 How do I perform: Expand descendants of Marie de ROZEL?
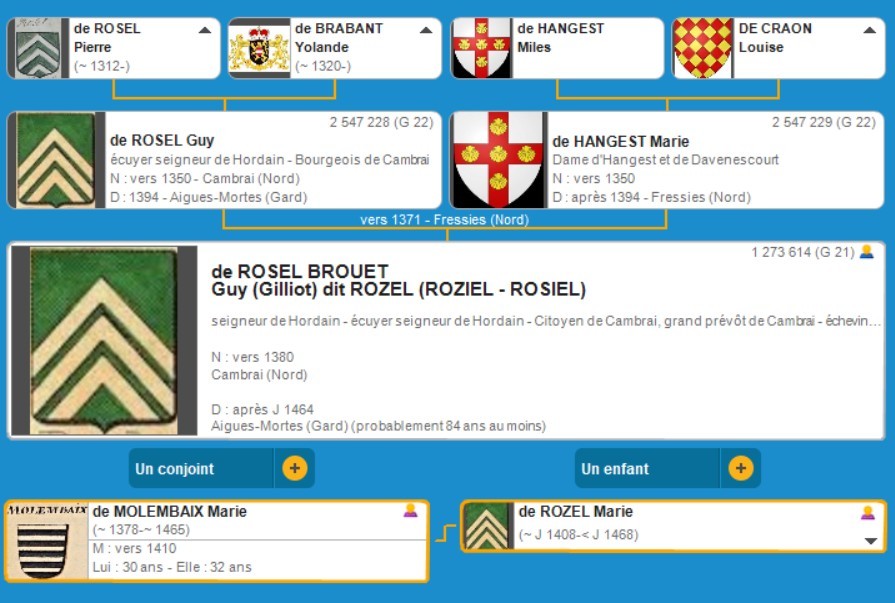[869, 541]
